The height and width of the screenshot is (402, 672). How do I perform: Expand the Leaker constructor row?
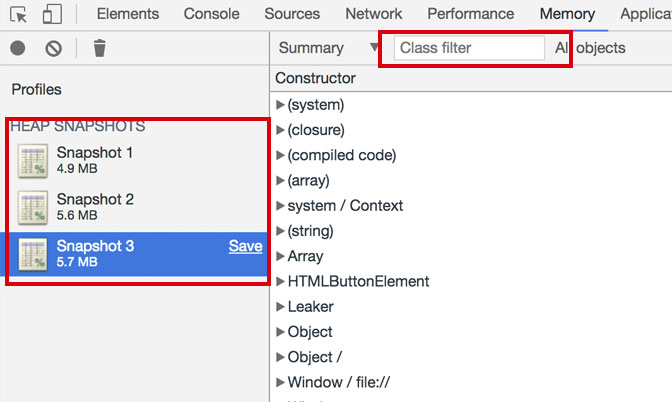281,307
